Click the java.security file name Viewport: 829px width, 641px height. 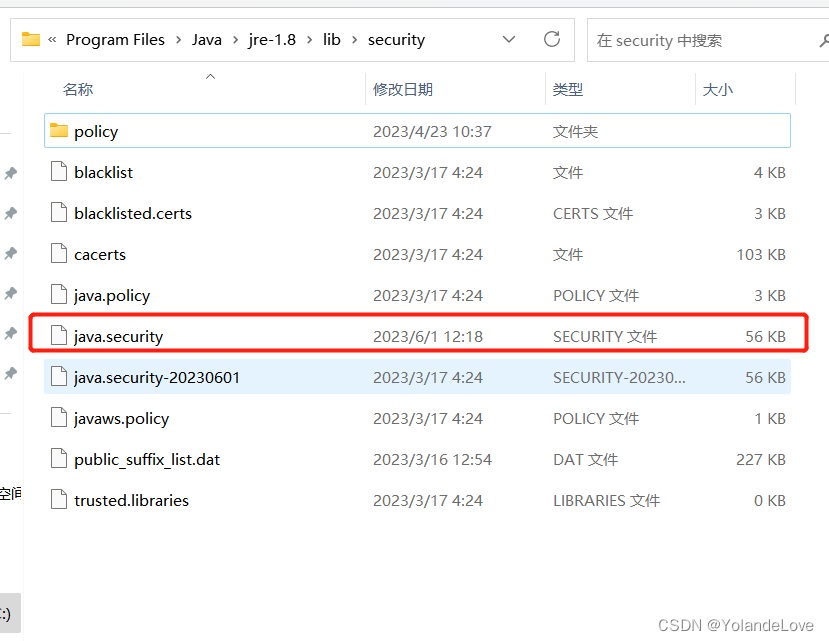coord(118,337)
